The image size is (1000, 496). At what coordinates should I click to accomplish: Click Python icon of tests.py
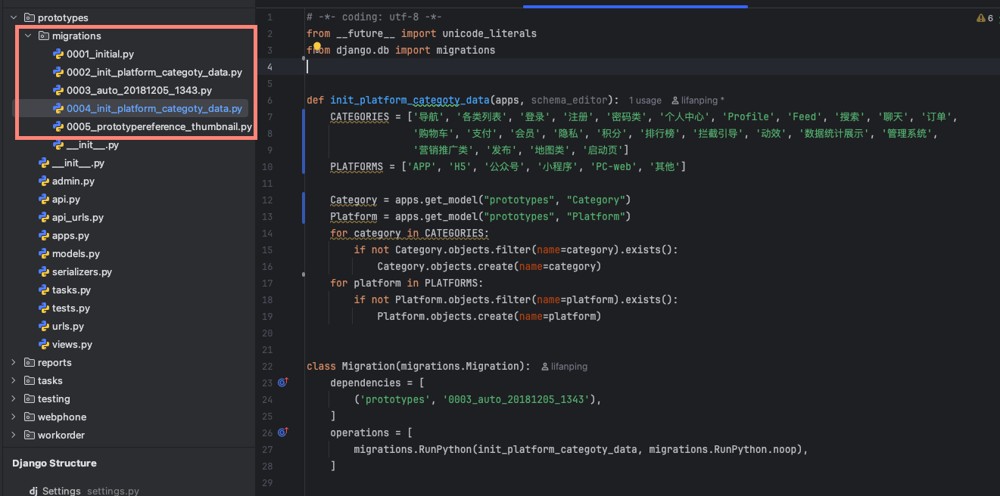43,309
